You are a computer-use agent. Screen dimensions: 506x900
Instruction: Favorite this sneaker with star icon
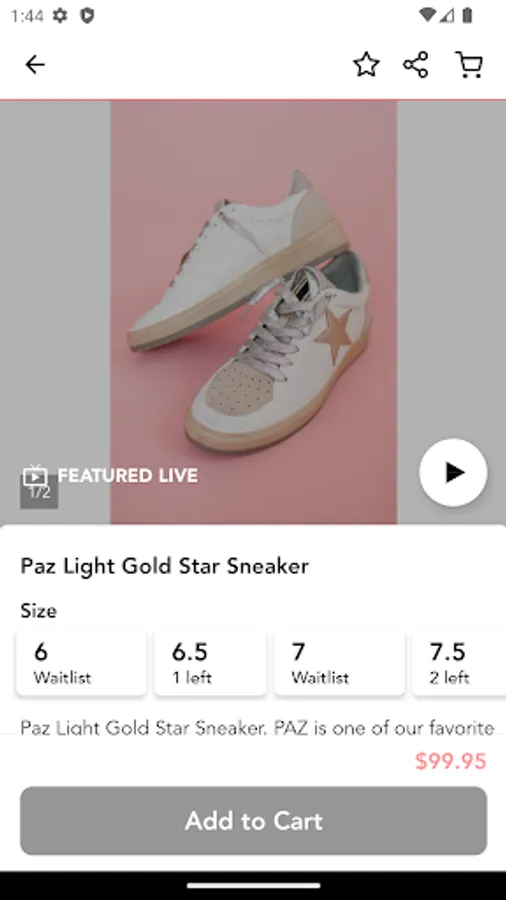[366, 64]
